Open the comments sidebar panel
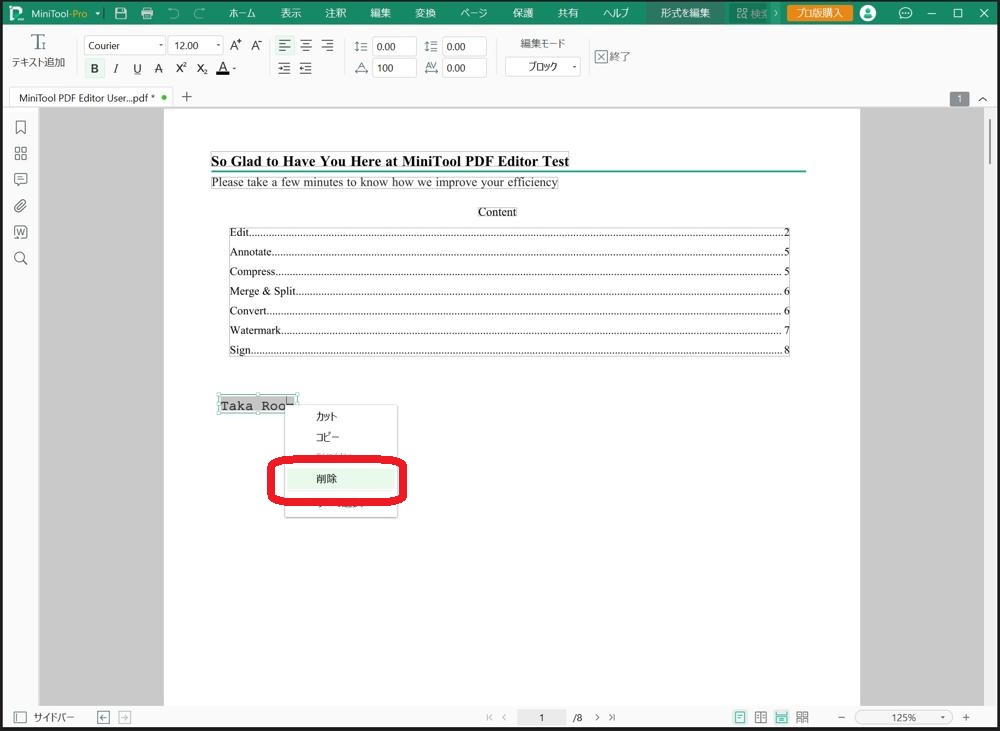1000x731 pixels. click(20, 179)
